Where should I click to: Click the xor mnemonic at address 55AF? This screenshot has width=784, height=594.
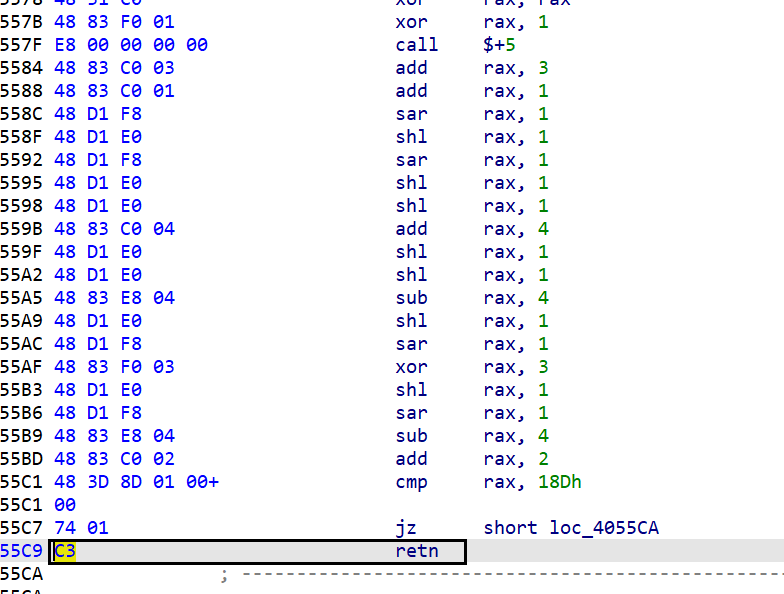pyautogui.click(x=412, y=367)
